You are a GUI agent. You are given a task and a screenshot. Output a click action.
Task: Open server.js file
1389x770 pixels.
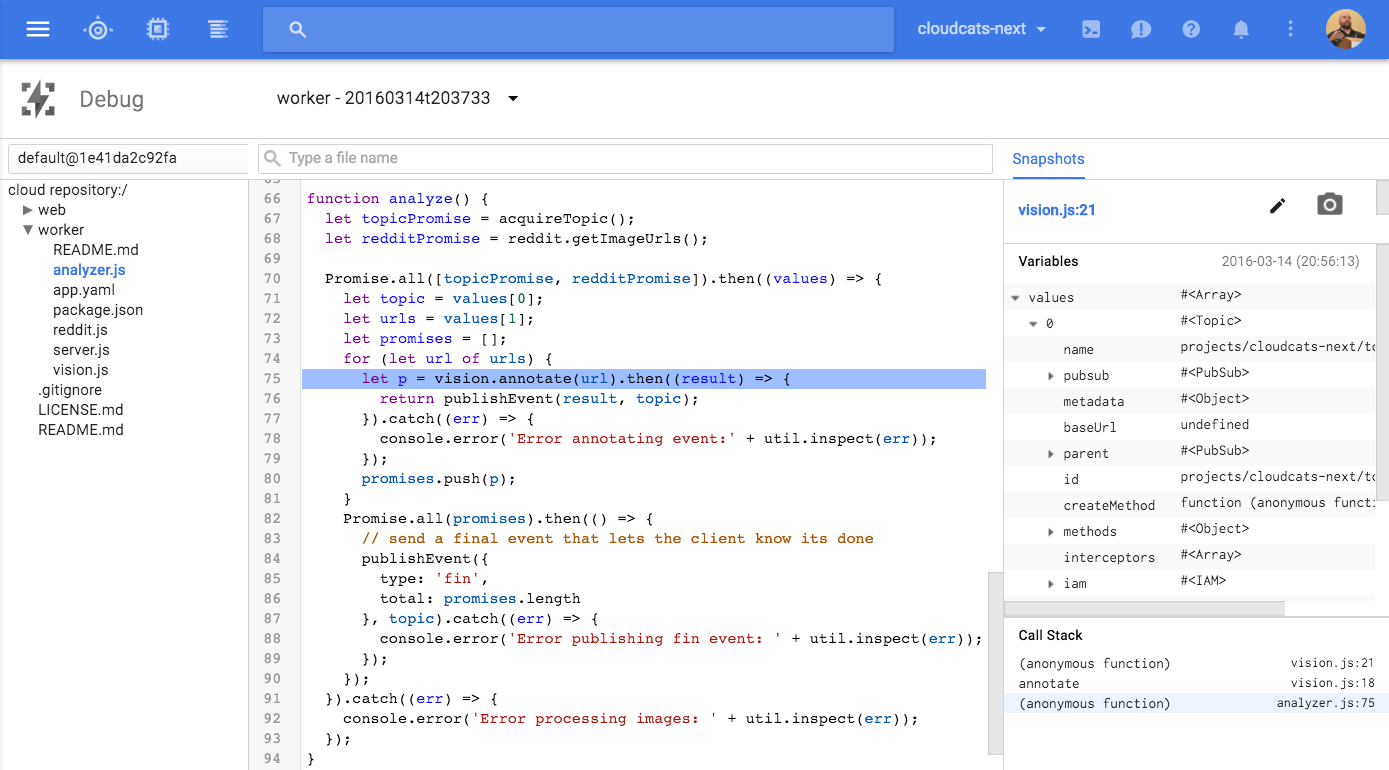(x=81, y=350)
